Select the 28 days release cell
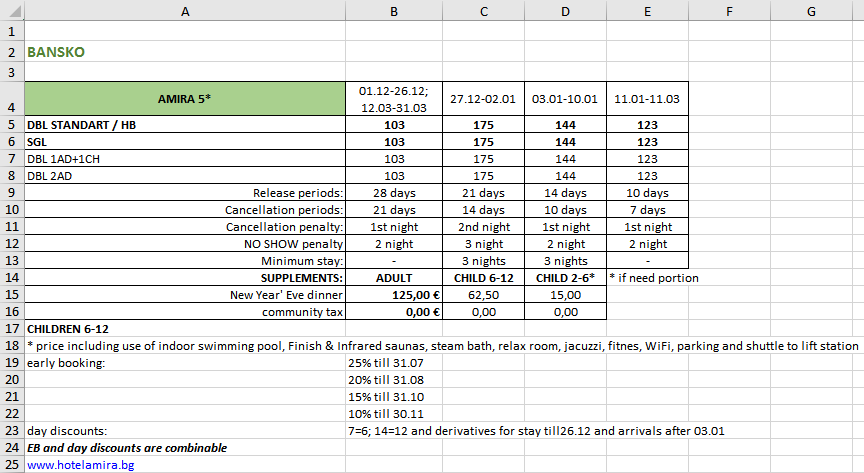Viewport: 864px width, 473px height. click(394, 193)
